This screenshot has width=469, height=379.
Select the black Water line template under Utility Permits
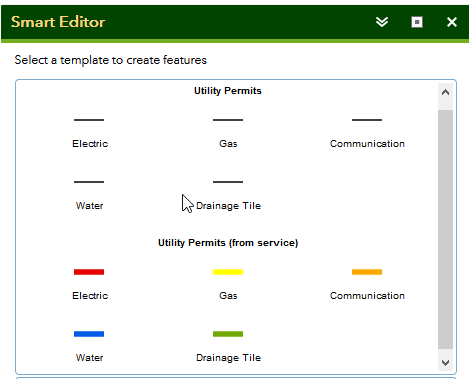pyautogui.click(x=89, y=182)
